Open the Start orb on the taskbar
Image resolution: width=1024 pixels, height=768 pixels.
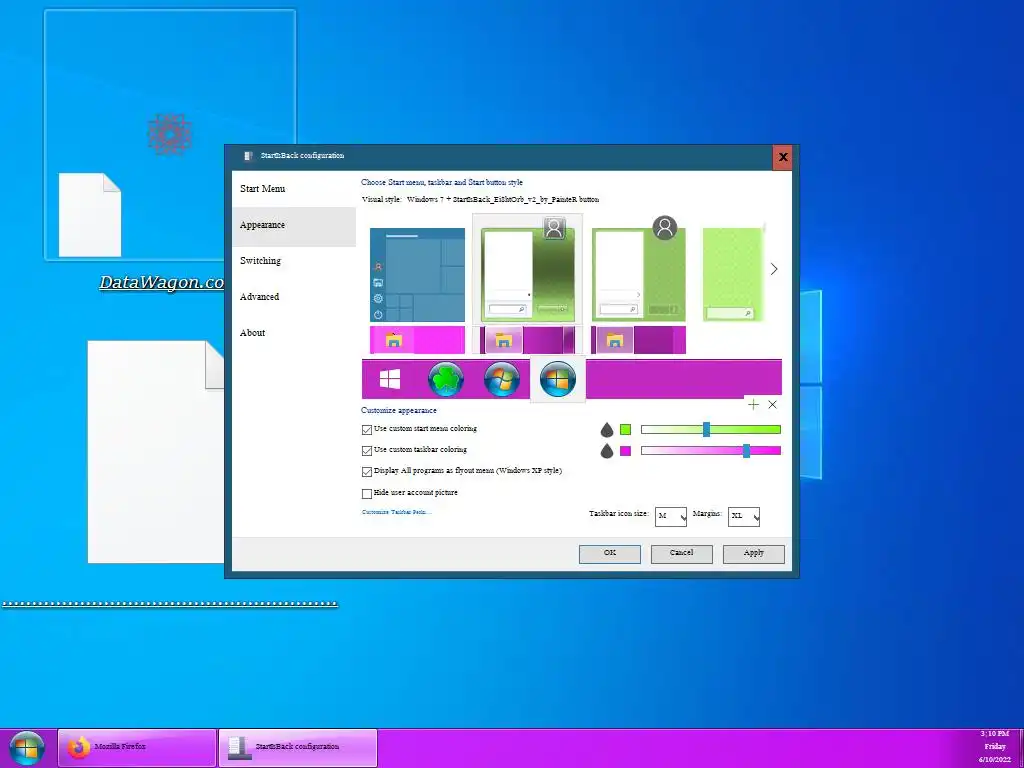click(x=26, y=748)
